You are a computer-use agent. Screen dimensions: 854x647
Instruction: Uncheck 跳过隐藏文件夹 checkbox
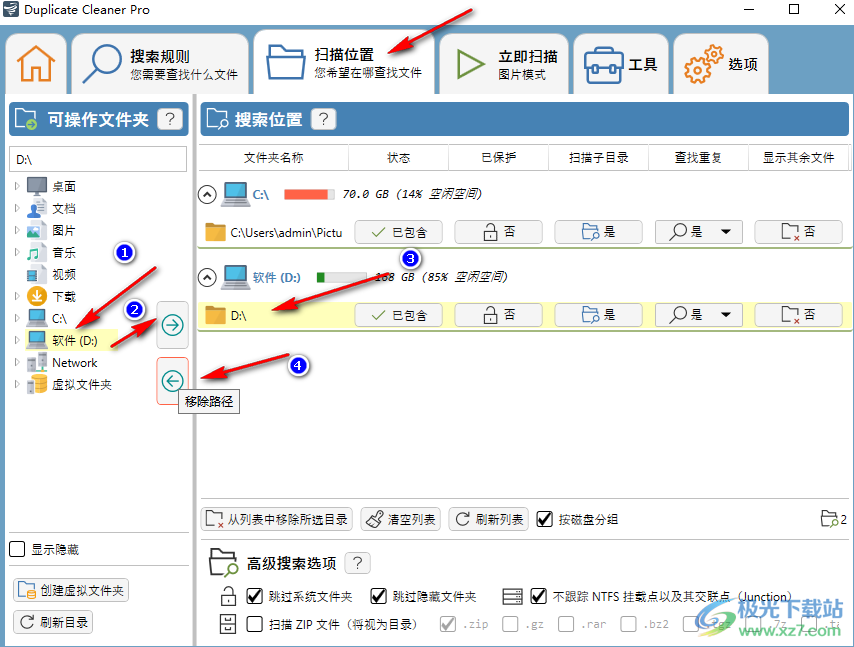379,596
